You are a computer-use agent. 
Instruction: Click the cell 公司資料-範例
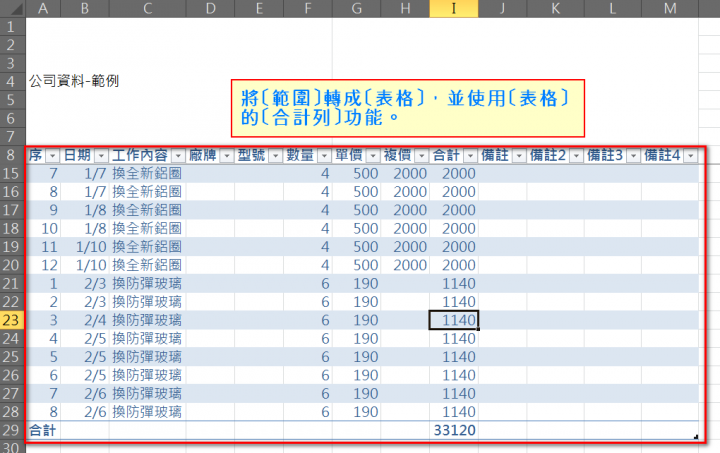(74, 81)
